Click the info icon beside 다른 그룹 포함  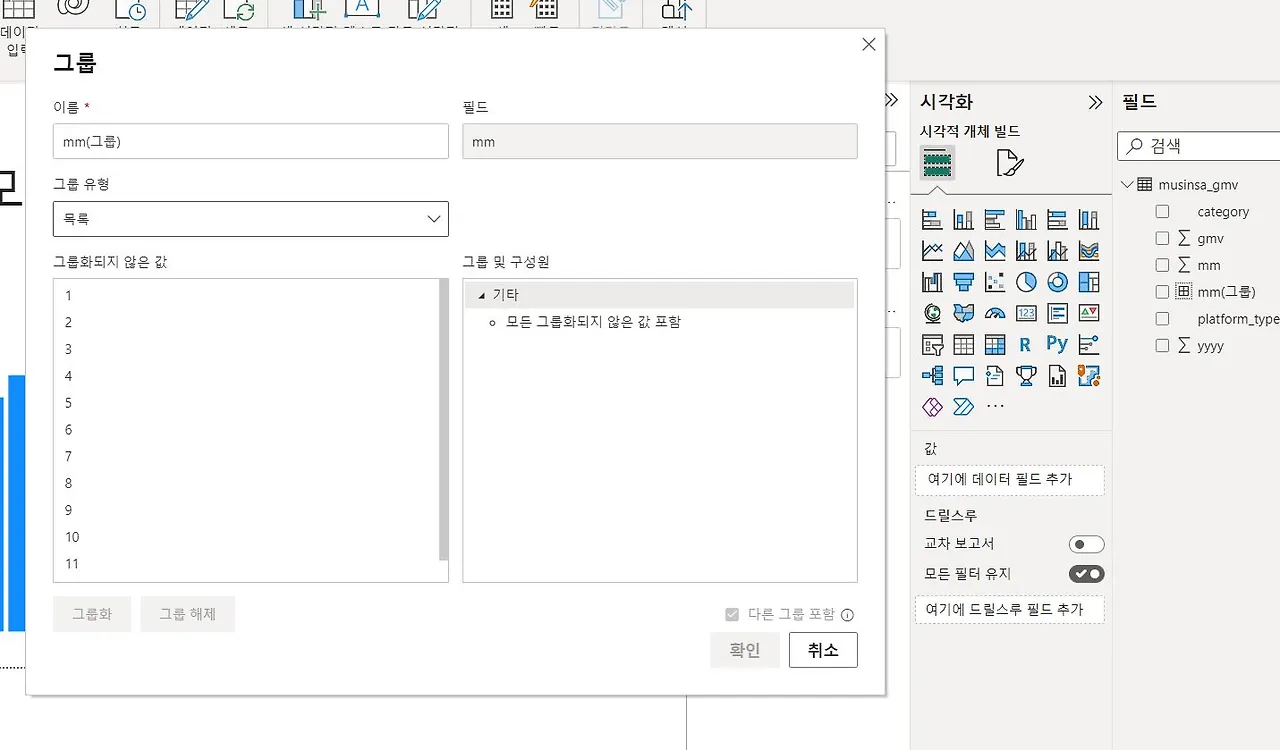coord(848,615)
